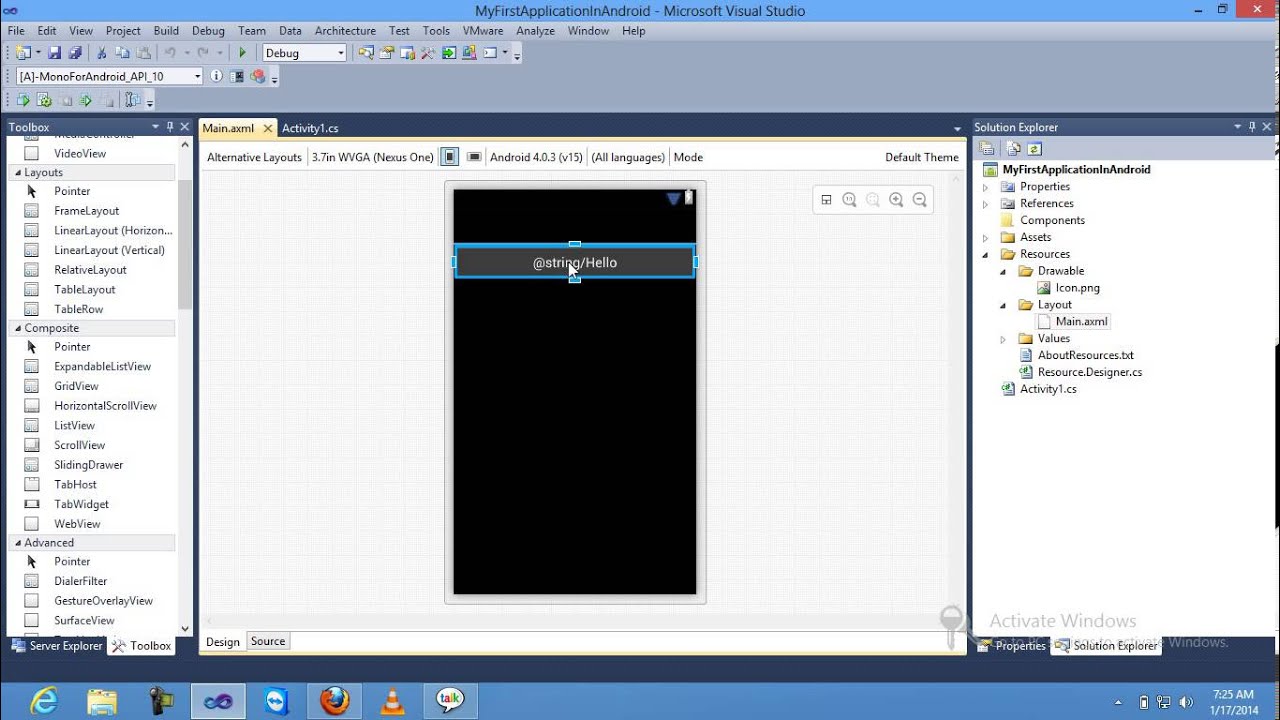Screen dimensions: 1280x720
Task: Expand the References node
Action: [985, 204]
